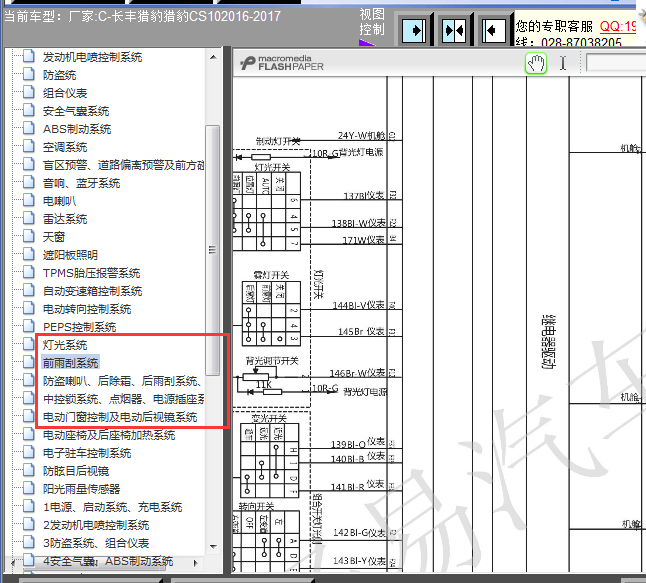Select 电动座椅及后座椅加热系统 entry
Image resolution: width=646 pixels, height=583 pixels.
(x=109, y=435)
